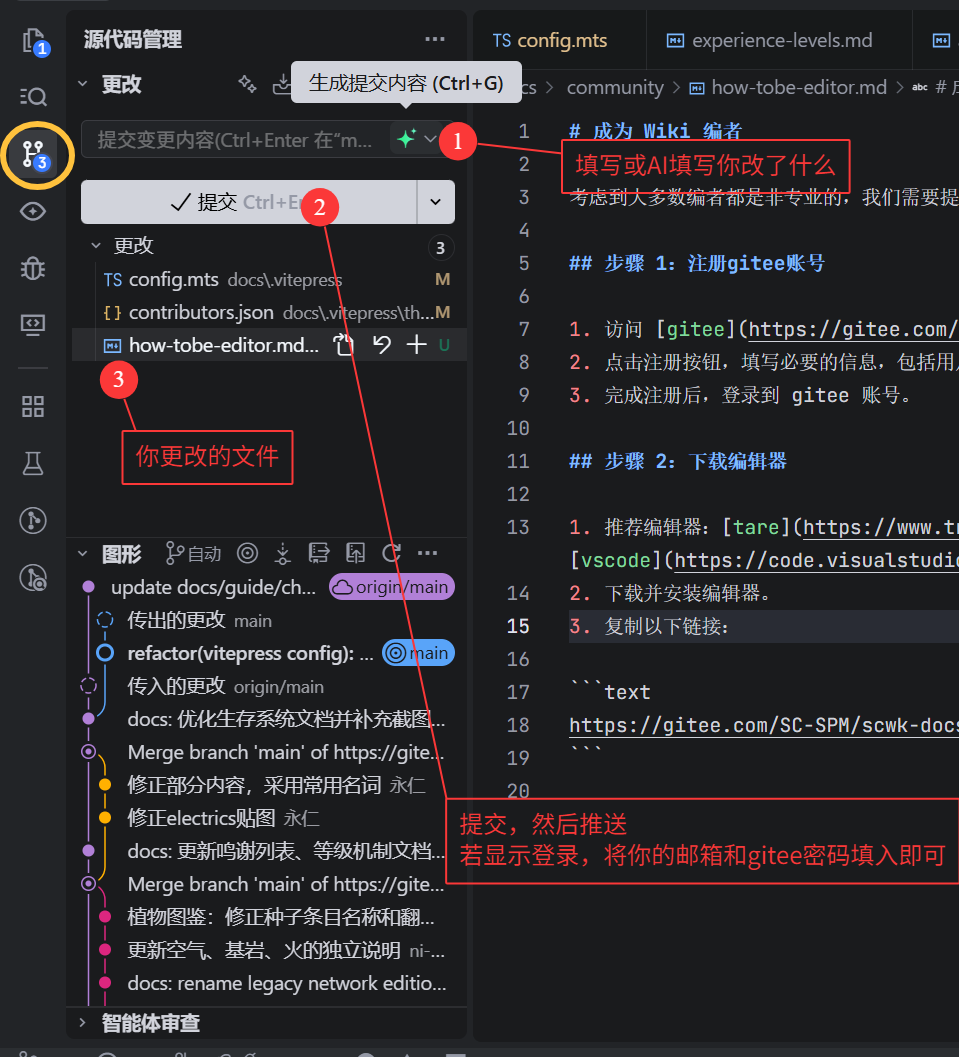Stage how-tobe-editor.md with the plus icon
959x1057 pixels.
pos(416,345)
